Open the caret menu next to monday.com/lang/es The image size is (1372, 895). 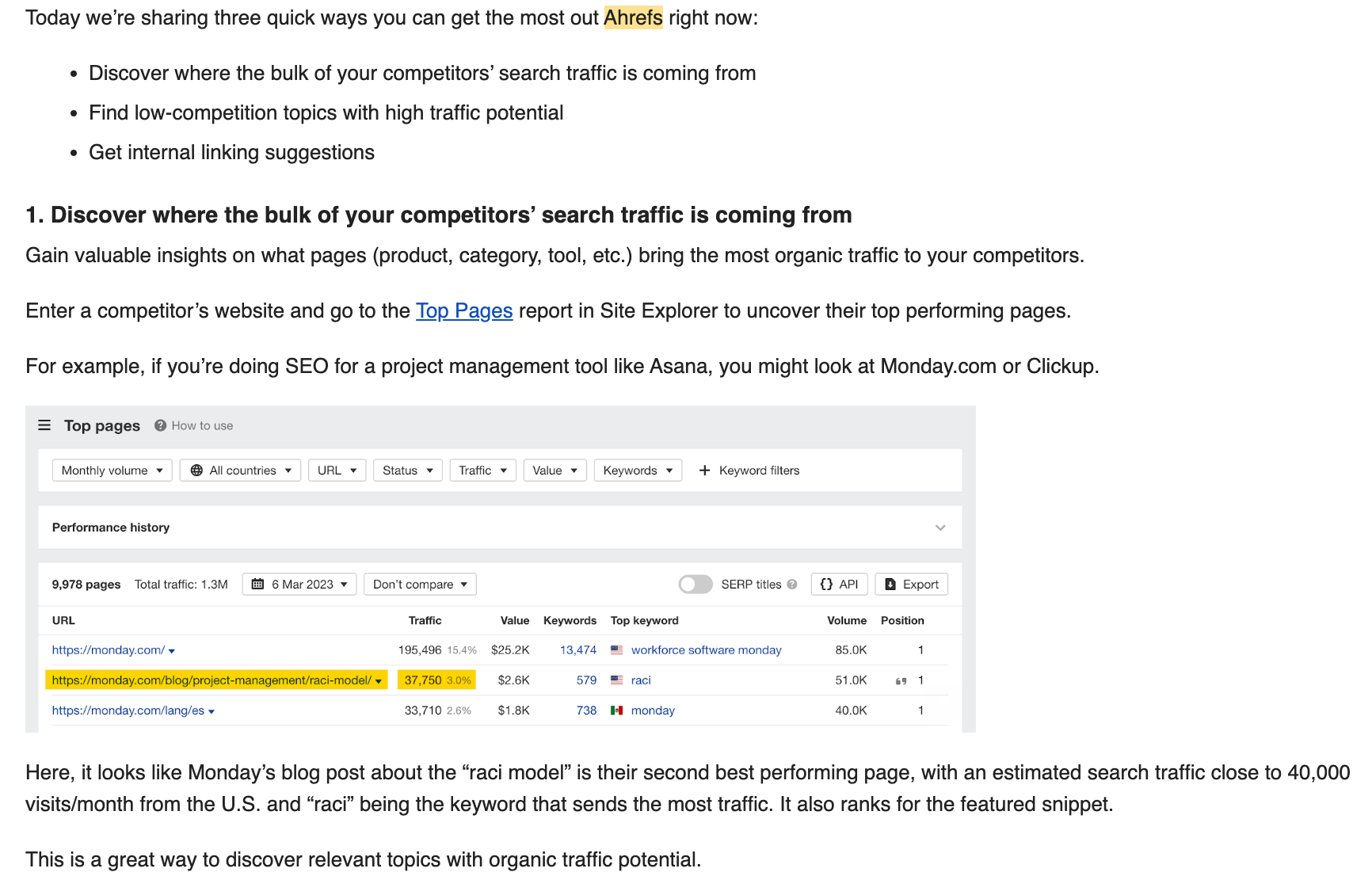pyautogui.click(x=212, y=711)
